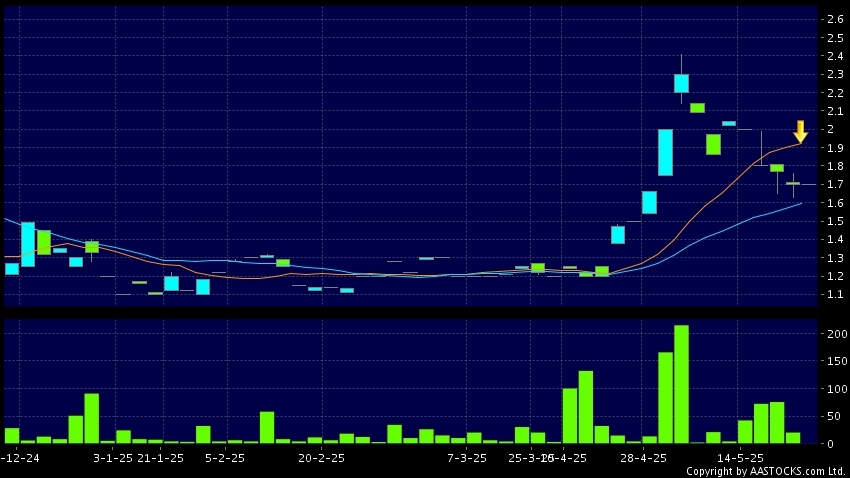
Task: Click the 2.4 price axis label
Action: click(835, 56)
